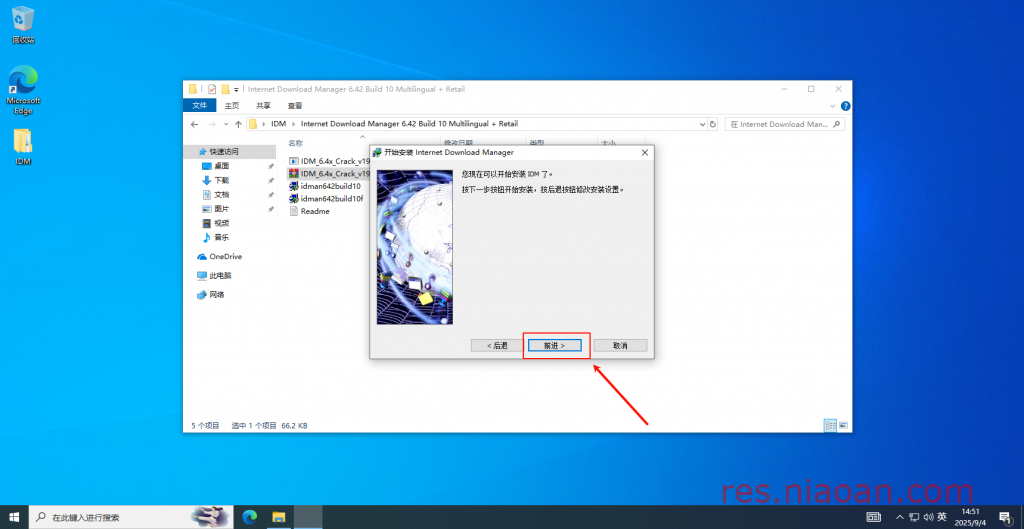This screenshot has width=1024, height=529.
Task: Open the Recycle Bin desktop icon
Action: click(22, 24)
